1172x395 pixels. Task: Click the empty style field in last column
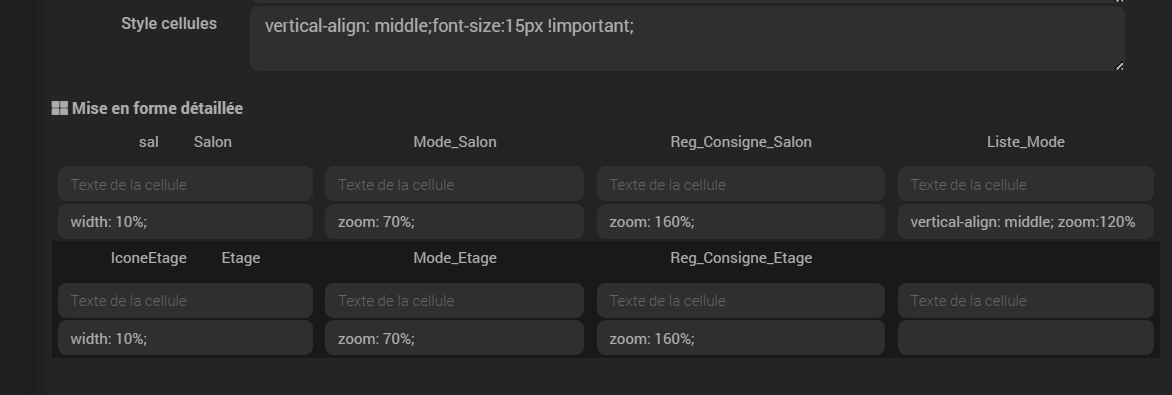coord(1026,338)
